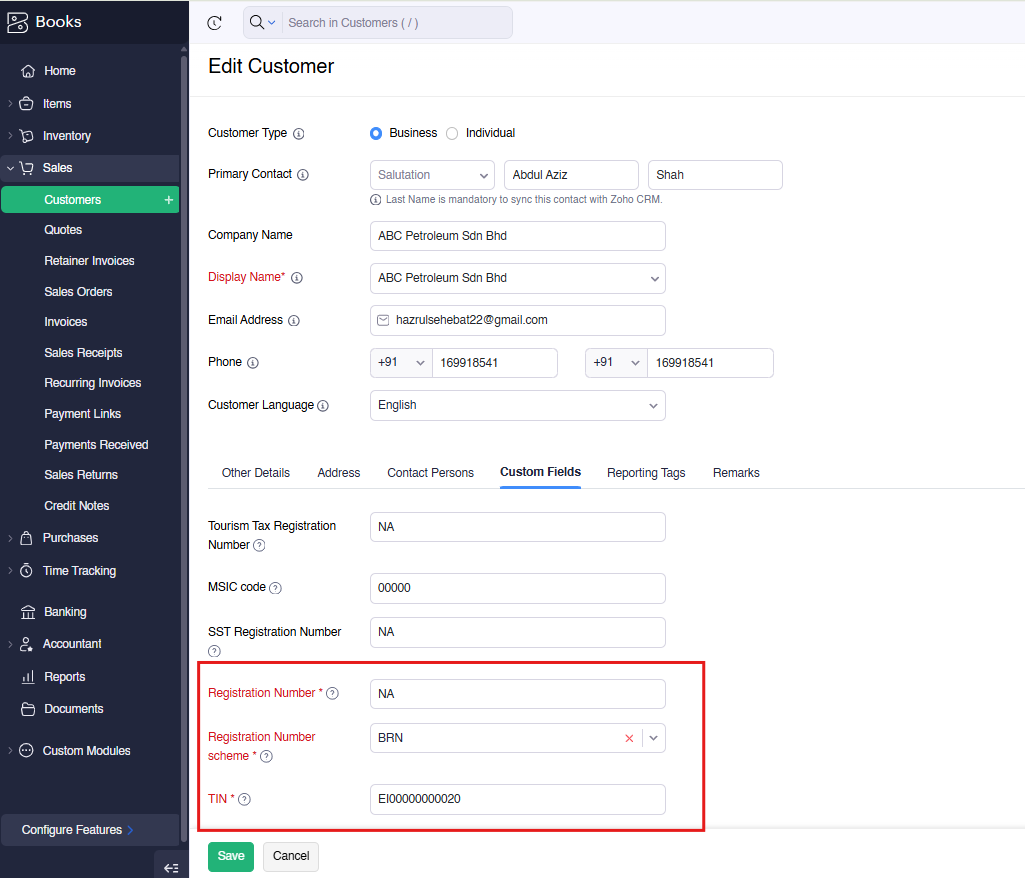The width and height of the screenshot is (1025, 878).
Task: Click the Cancel button
Action: pyautogui.click(x=291, y=856)
